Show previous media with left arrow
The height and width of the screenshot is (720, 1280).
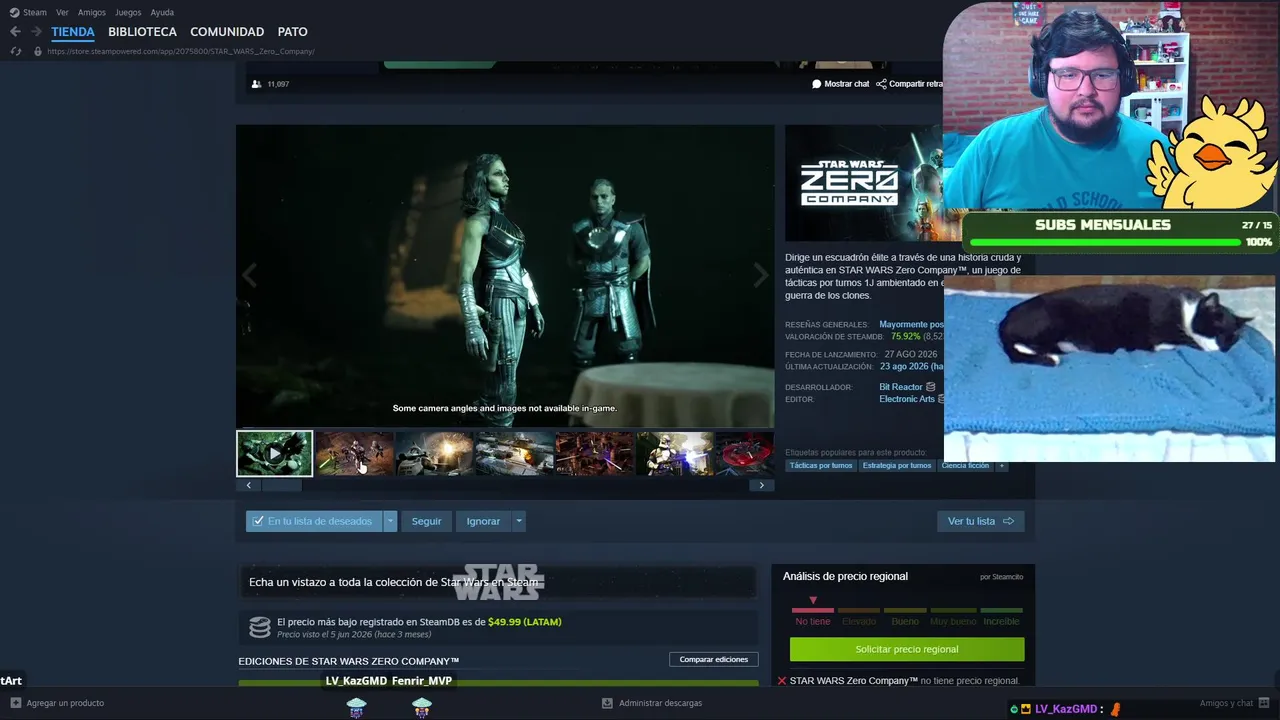249,275
